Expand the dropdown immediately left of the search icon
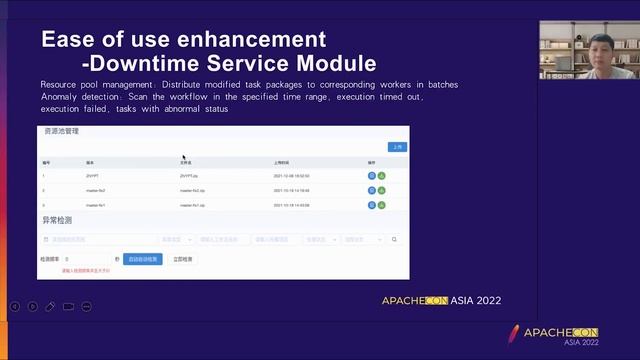Image resolution: width=640 pixels, height=360 pixels. coord(363,239)
